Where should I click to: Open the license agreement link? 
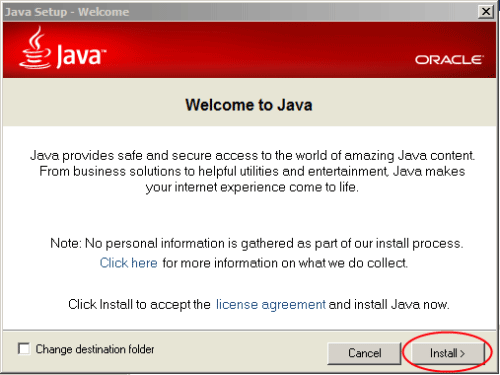270,304
